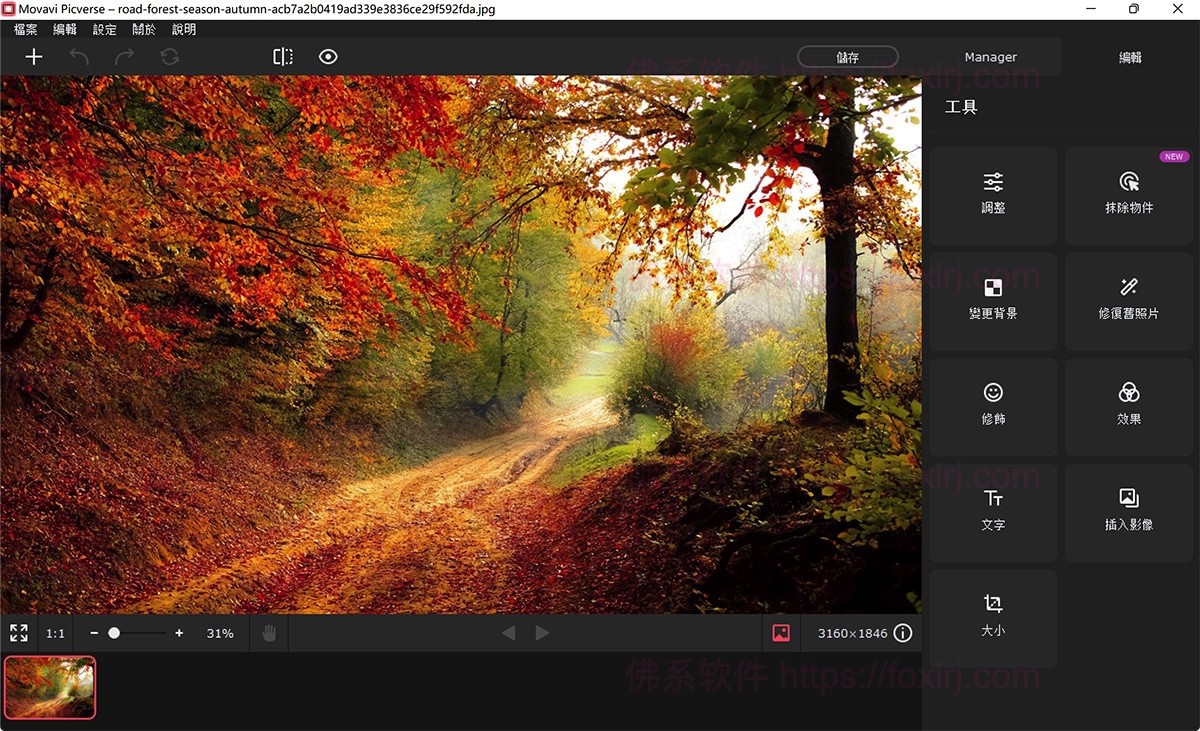The height and width of the screenshot is (731, 1200).
Task: Open the 調整 (Adjust) tool
Action: 992,195
